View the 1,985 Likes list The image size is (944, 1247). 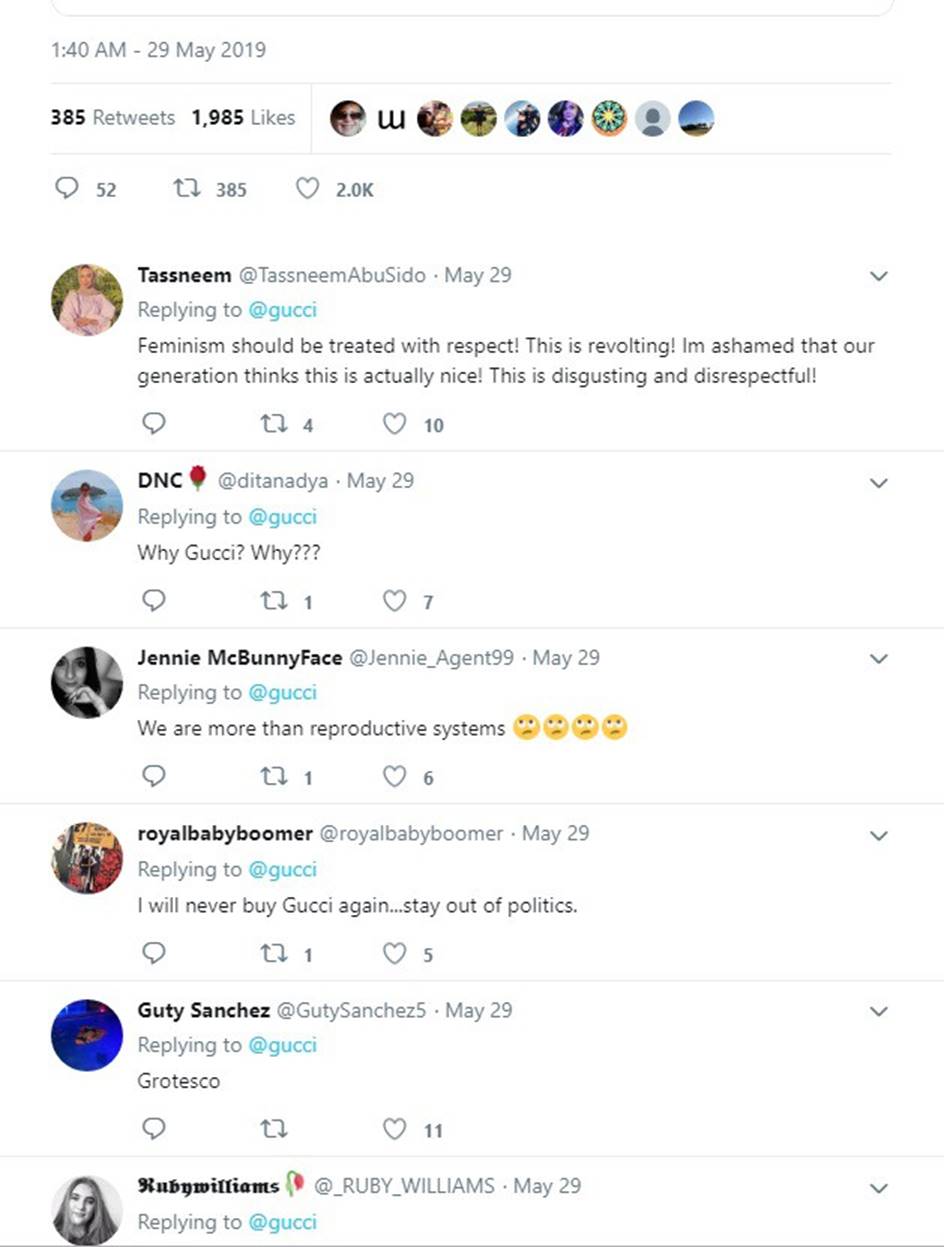(243, 118)
